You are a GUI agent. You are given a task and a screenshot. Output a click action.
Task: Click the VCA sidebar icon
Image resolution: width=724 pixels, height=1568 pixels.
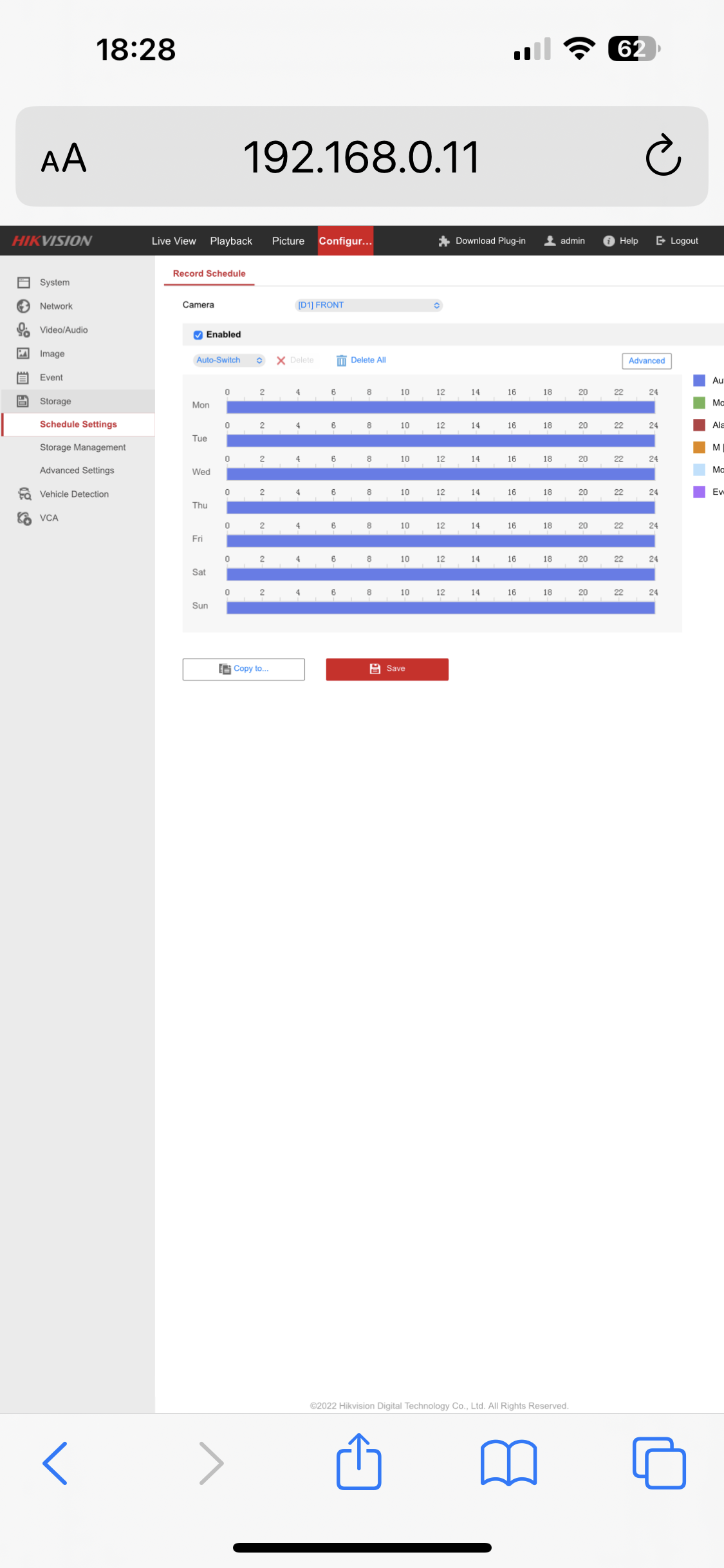(x=24, y=518)
